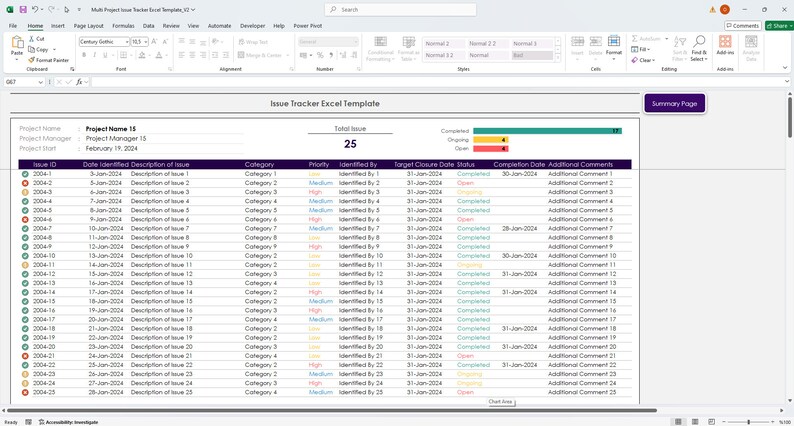Click the Undo arrow icon
The image size is (794, 426).
(35, 10)
